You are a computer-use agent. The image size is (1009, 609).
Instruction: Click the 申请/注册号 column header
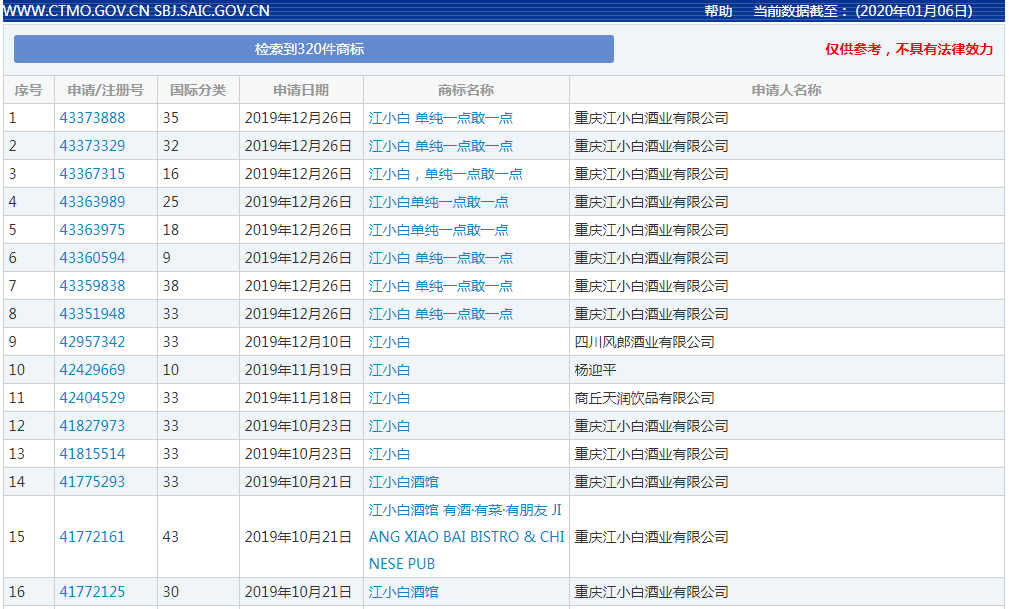[106, 90]
